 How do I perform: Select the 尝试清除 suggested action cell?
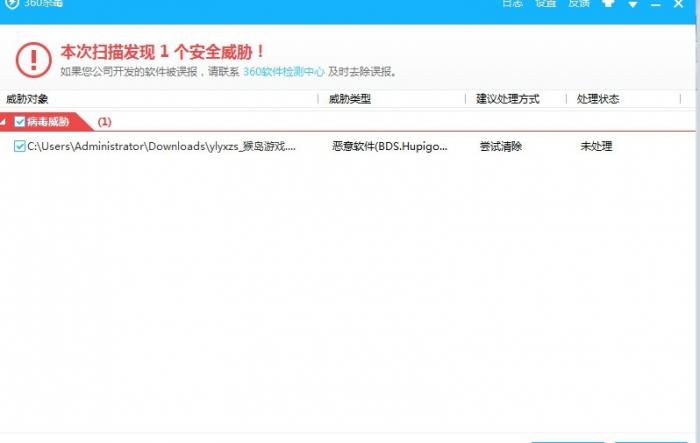tap(500, 146)
